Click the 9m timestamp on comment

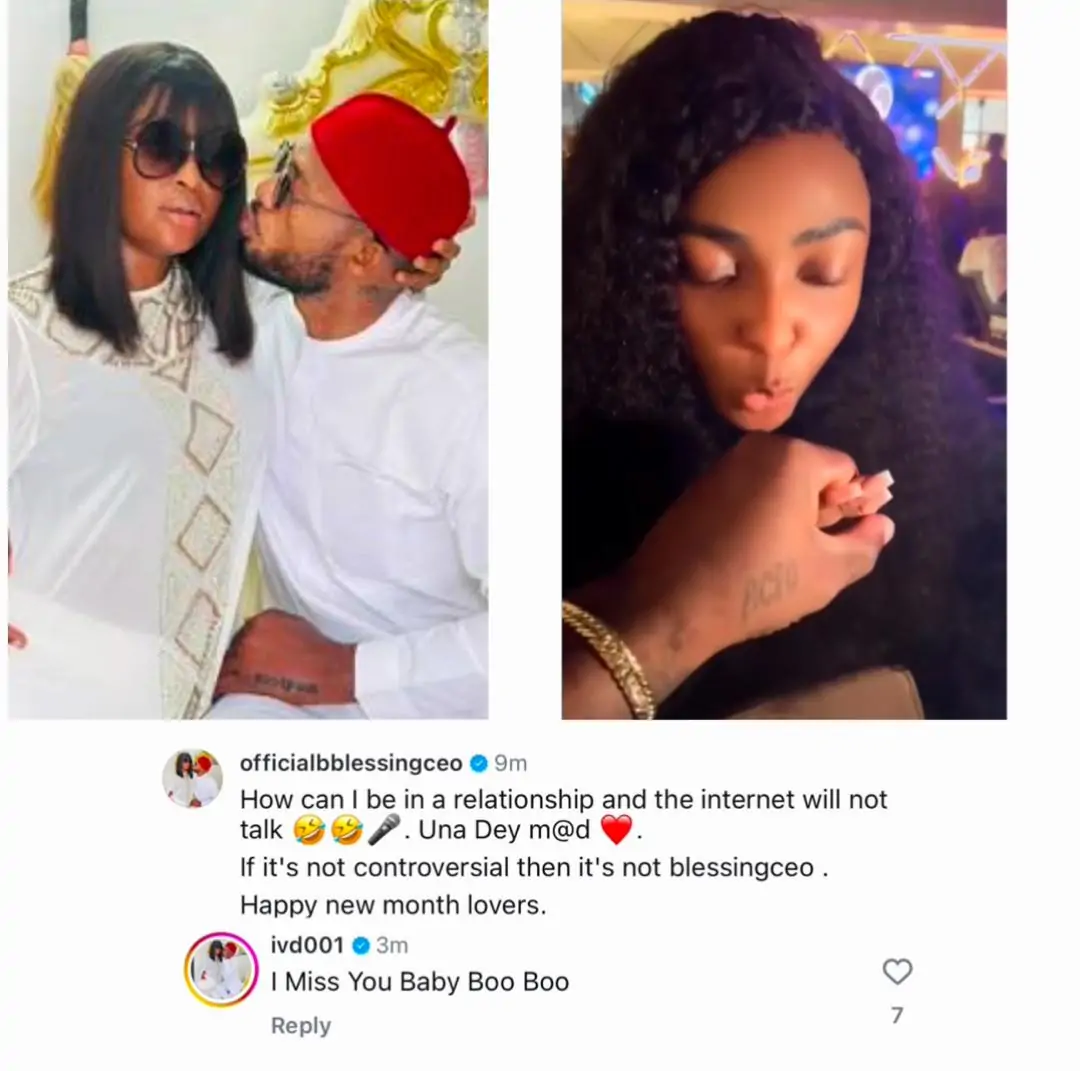(x=510, y=763)
